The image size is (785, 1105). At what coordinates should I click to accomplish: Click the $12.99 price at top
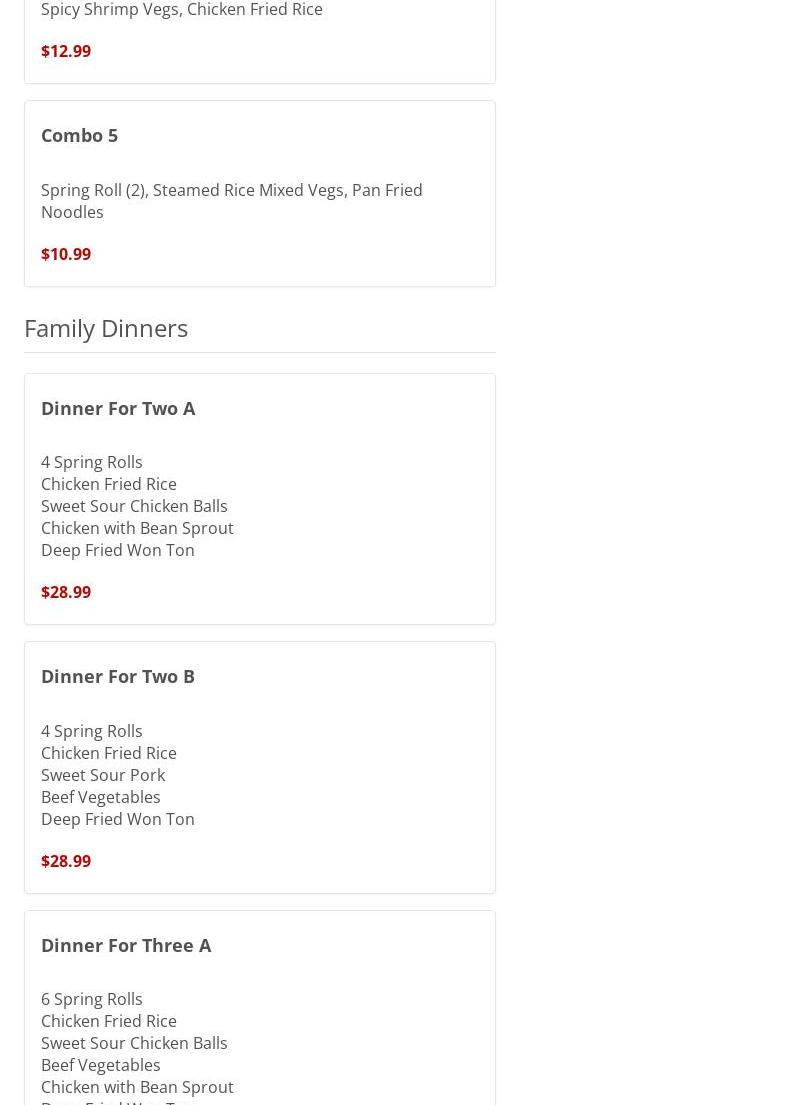66,51
